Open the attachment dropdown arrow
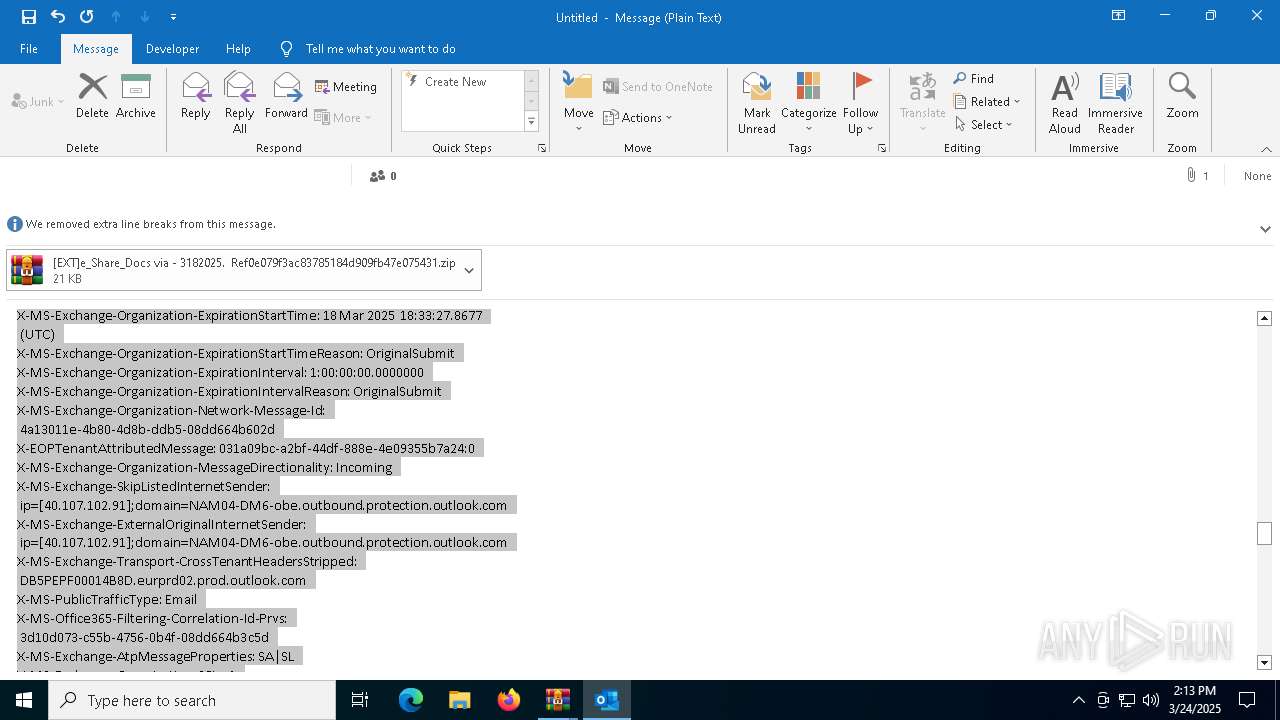The height and width of the screenshot is (720, 1280). pyautogui.click(x=470, y=270)
